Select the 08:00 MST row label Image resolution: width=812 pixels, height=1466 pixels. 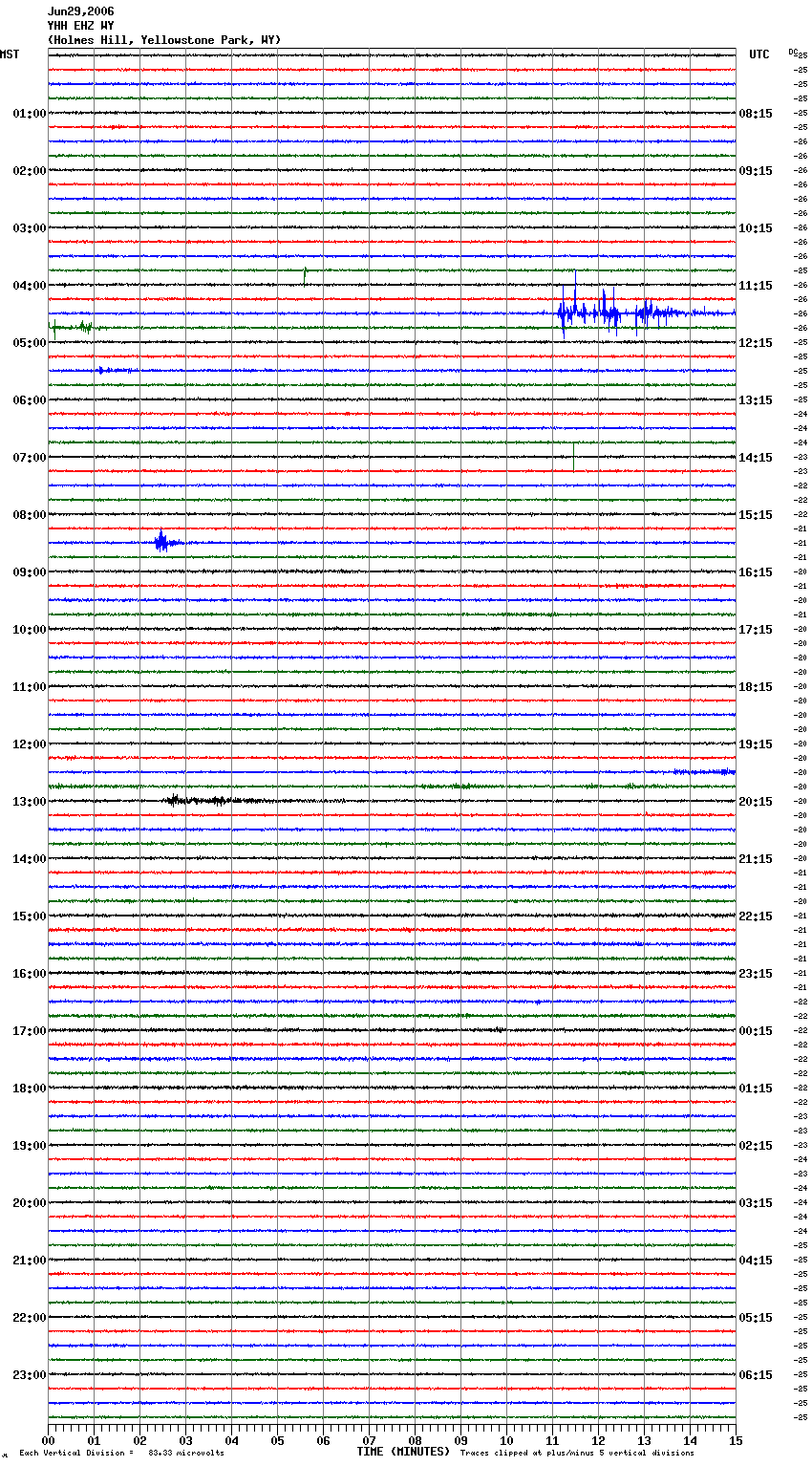pyautogui.click(x=30, y=515)
